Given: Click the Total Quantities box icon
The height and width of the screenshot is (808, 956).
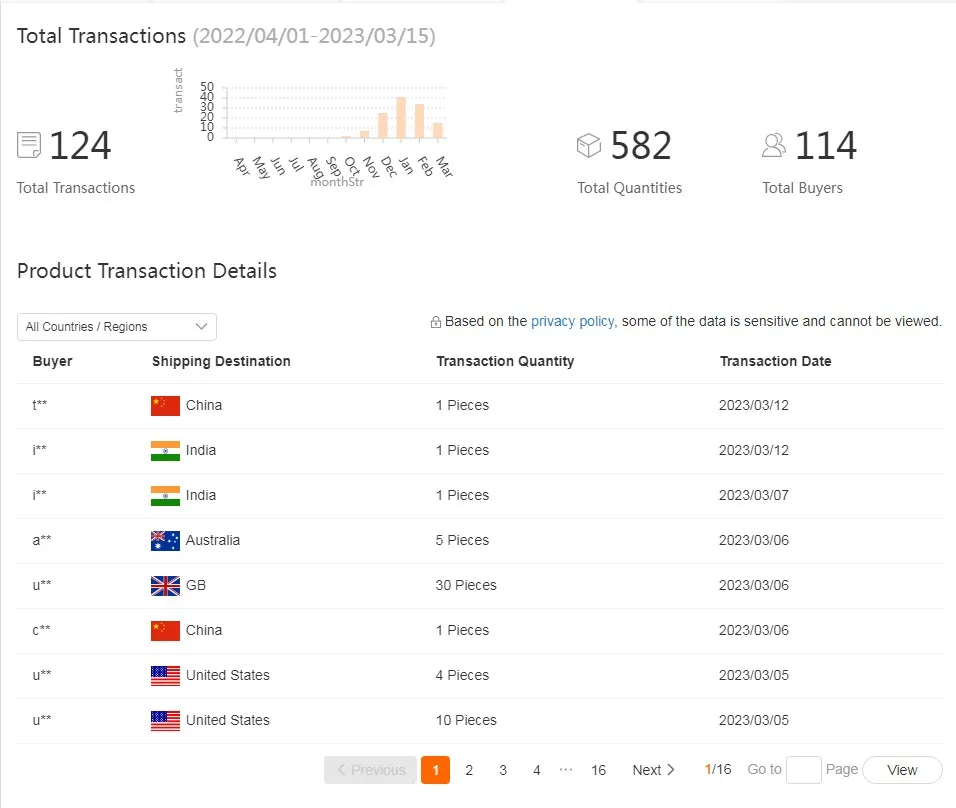Looking at the screenshot, I should pos(589,145).
